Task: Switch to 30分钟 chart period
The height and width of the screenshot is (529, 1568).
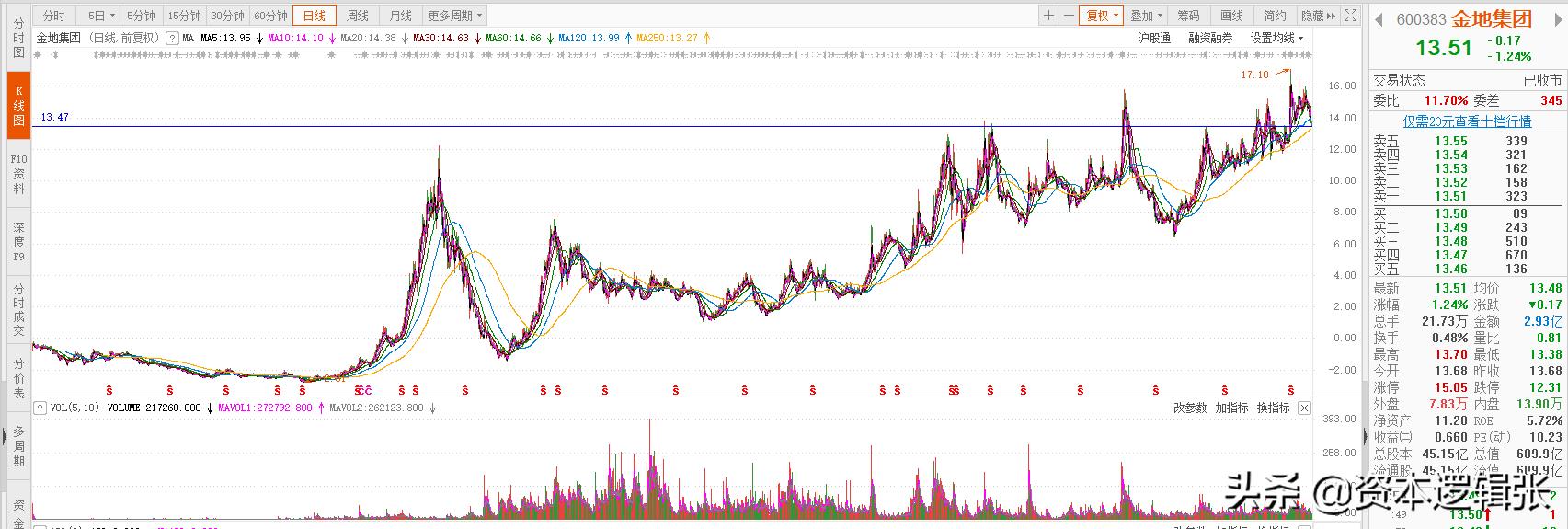Action: (x=227, y=16)
